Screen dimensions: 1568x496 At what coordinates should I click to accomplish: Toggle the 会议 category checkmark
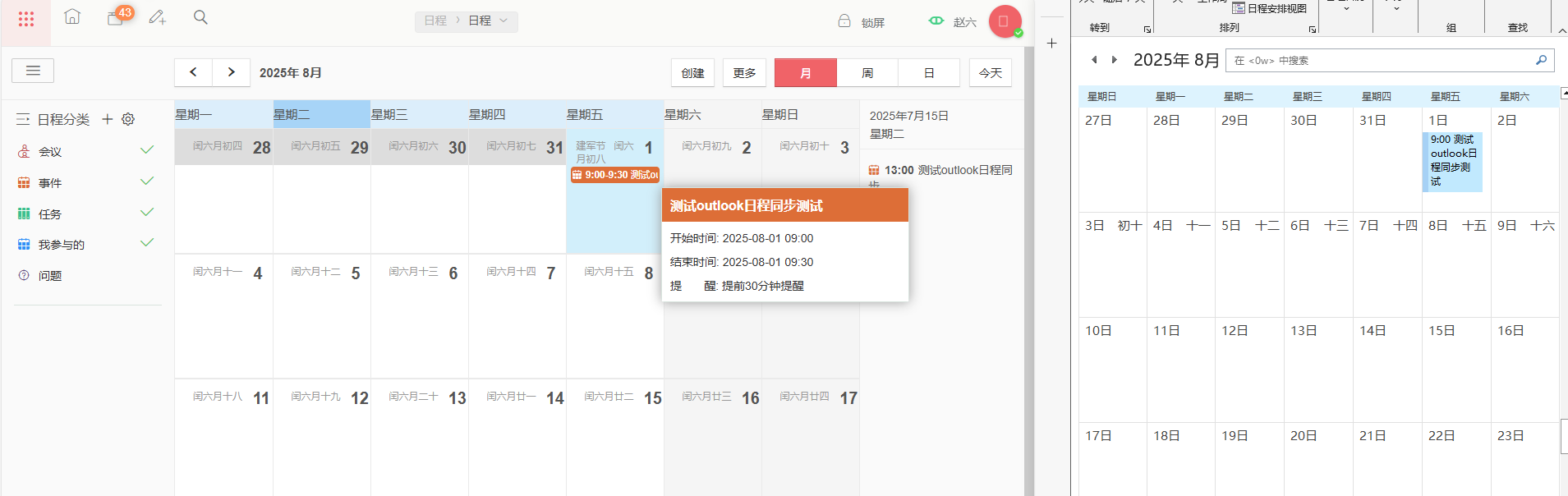tap(147, 150)
